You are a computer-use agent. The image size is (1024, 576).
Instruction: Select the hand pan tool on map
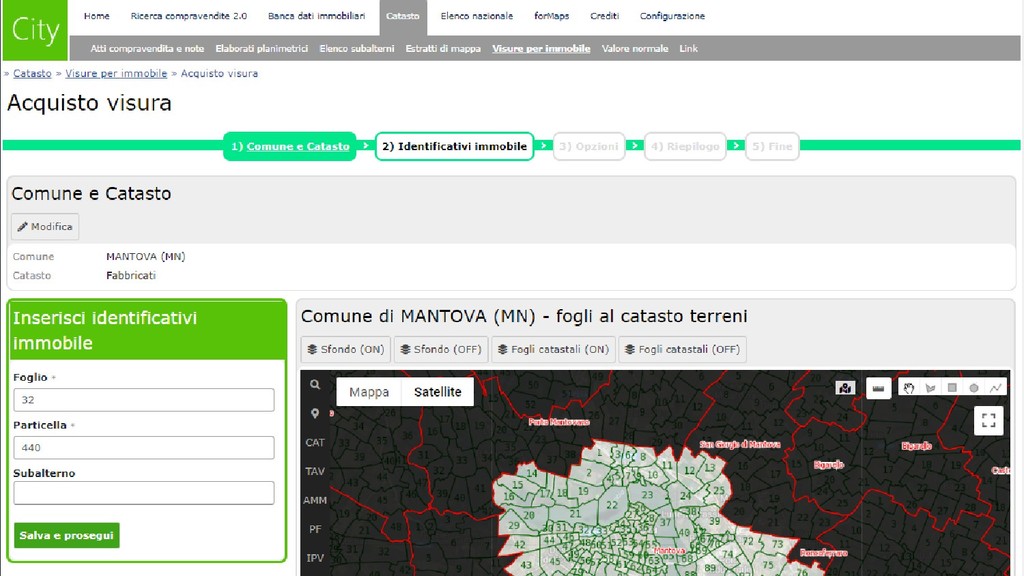click(x=908, y=388)
